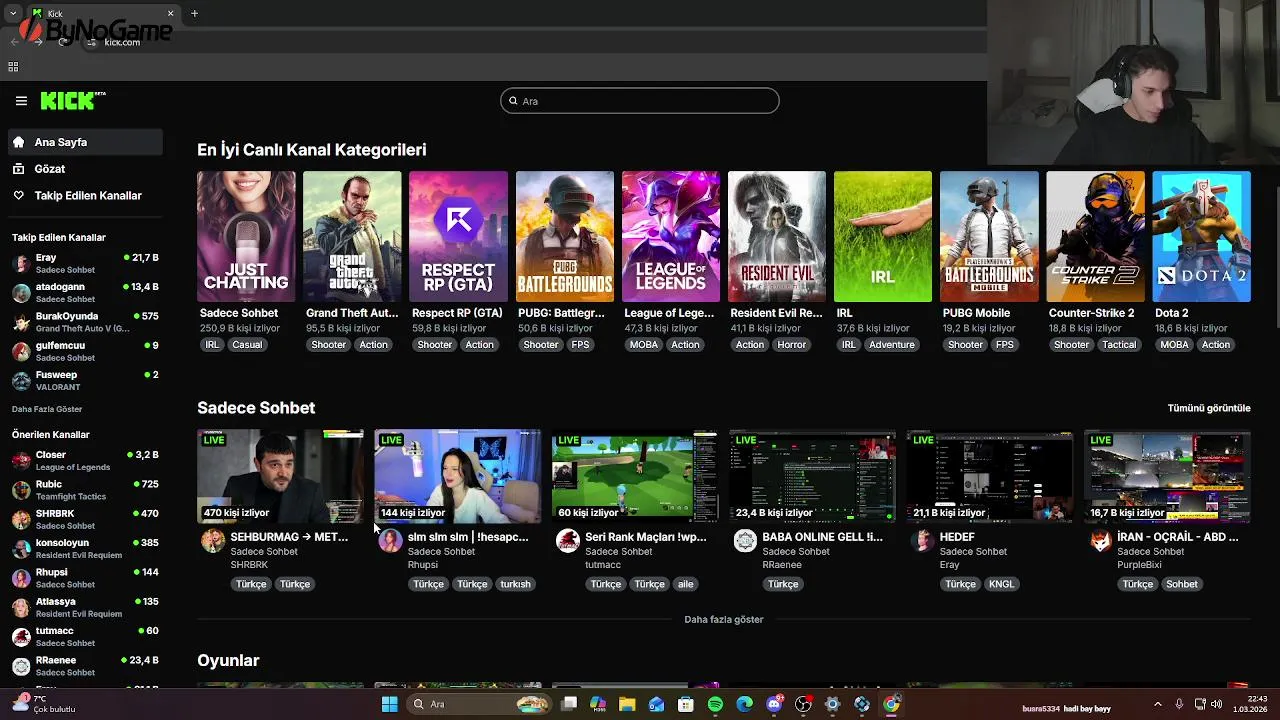This screenshot has width=1280, height=720.
Task: Open the IRL category card
Action: pos(883,237)
